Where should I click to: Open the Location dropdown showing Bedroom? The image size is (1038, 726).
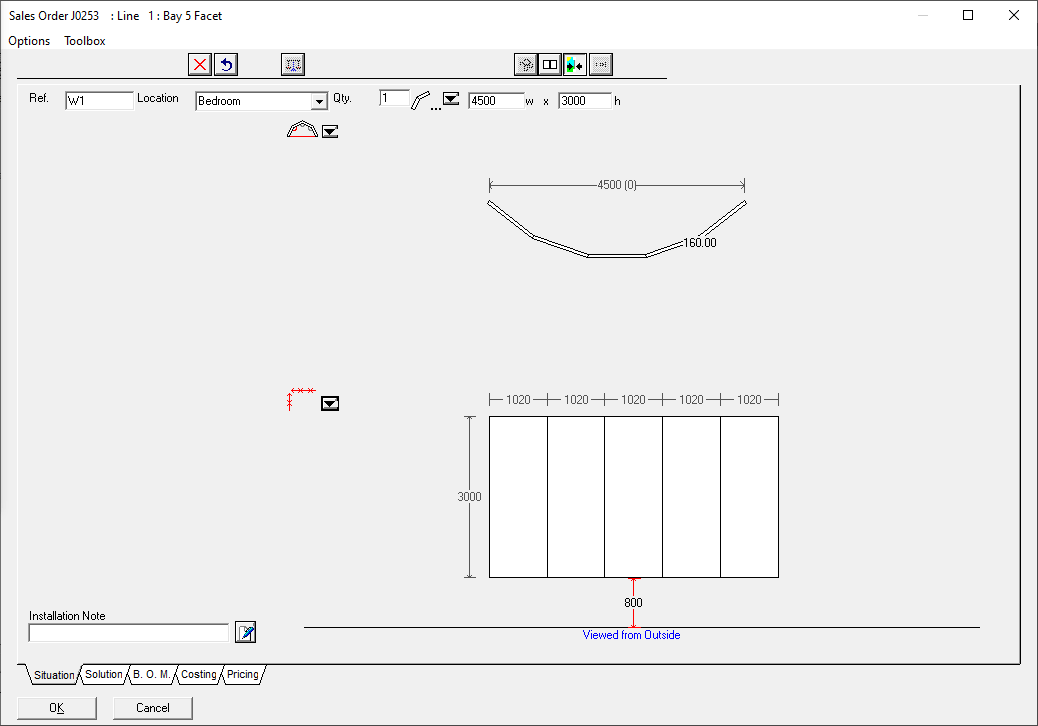click(x=319, y=101)
